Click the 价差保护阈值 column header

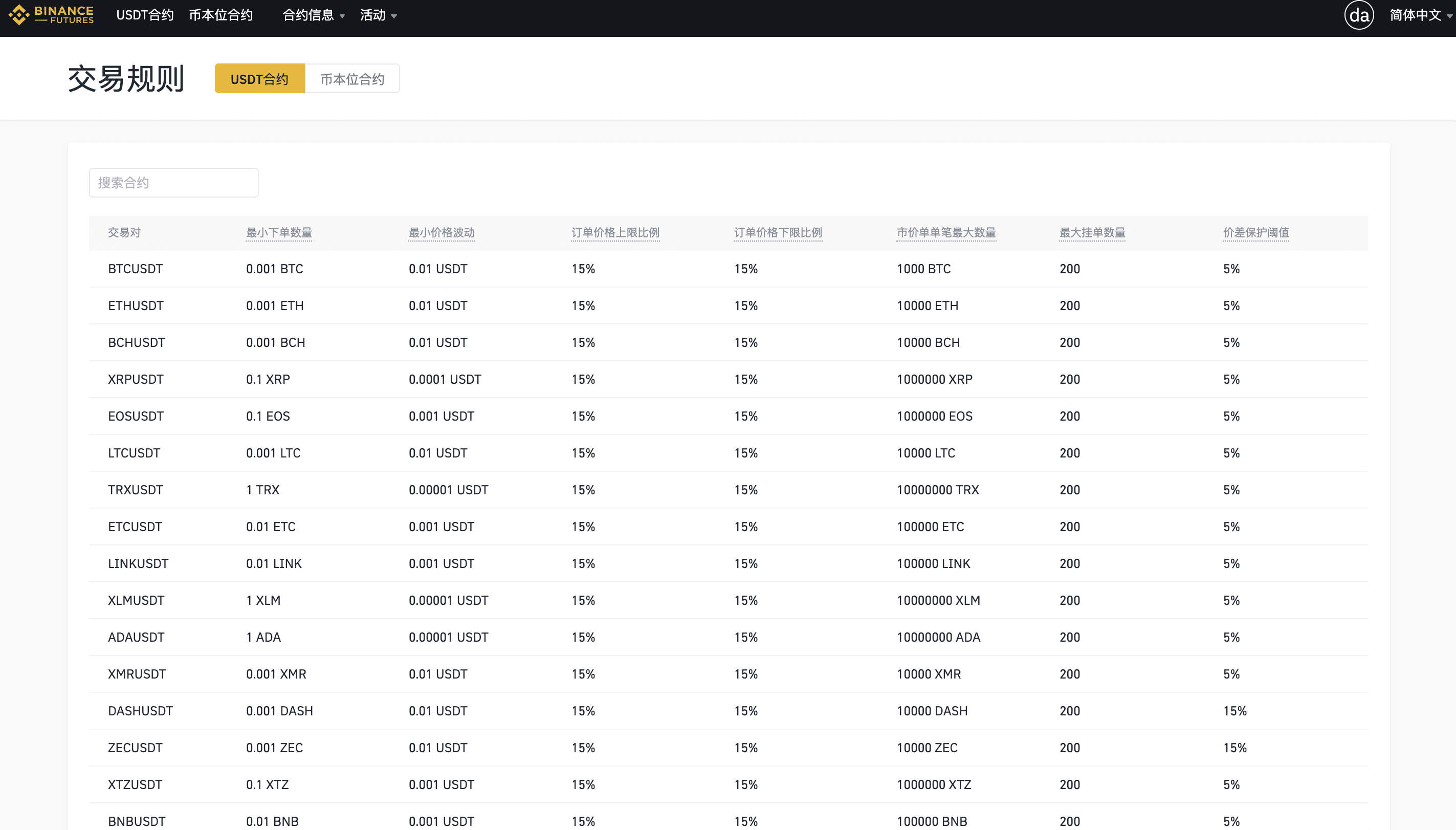click(1256, 233)
